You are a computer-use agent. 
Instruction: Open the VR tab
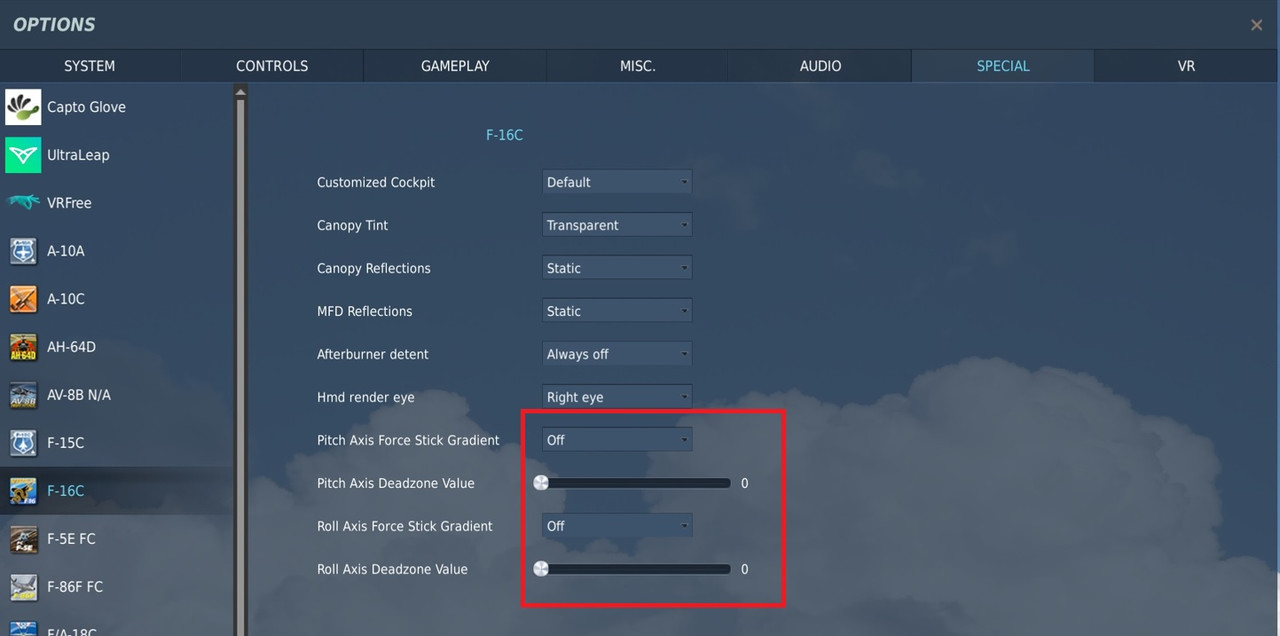pyautogui.click(x=1187, y=66)
